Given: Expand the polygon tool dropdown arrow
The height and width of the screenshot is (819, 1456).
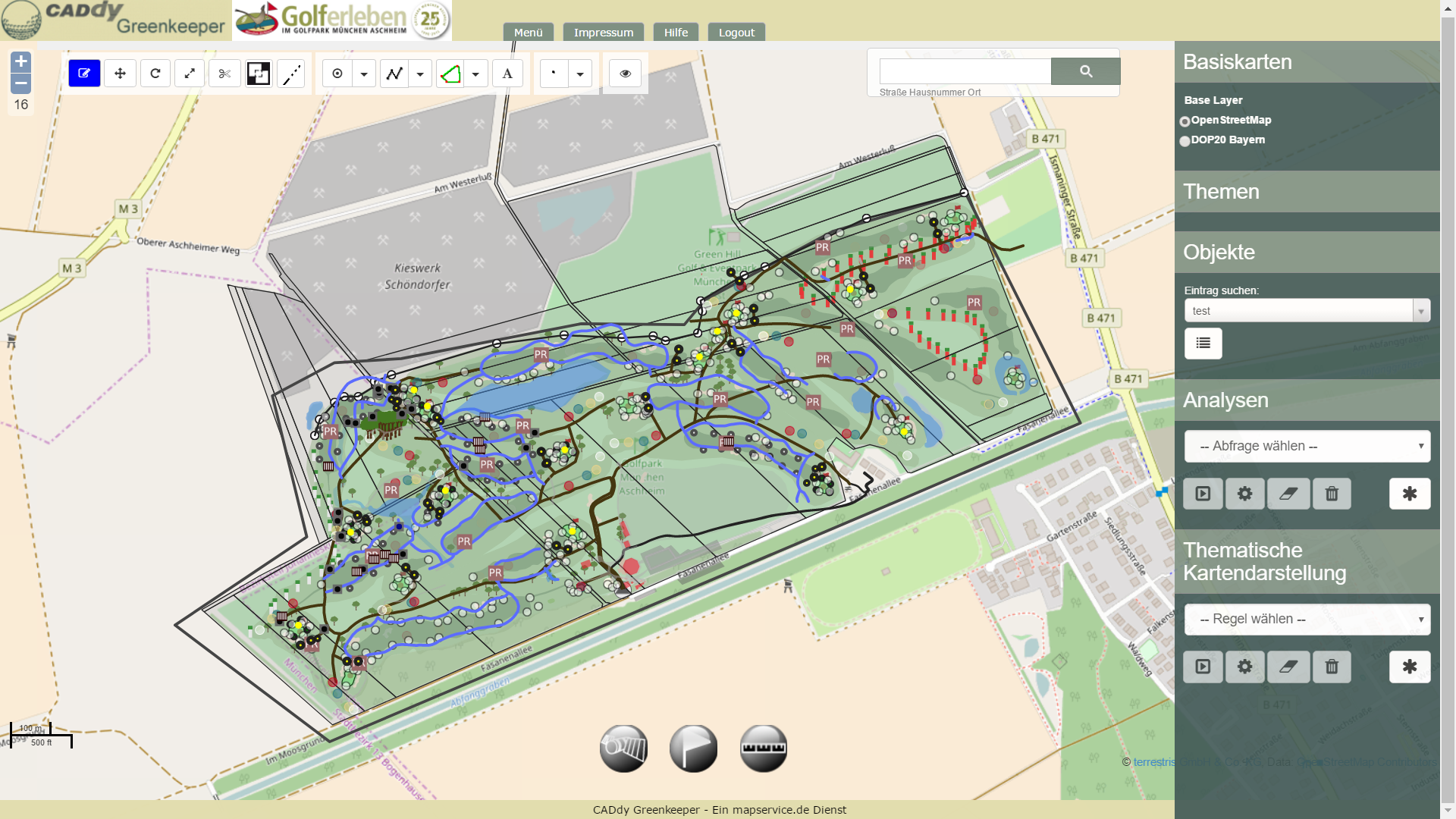Looking at the screenshot, I should pos(475,74).
